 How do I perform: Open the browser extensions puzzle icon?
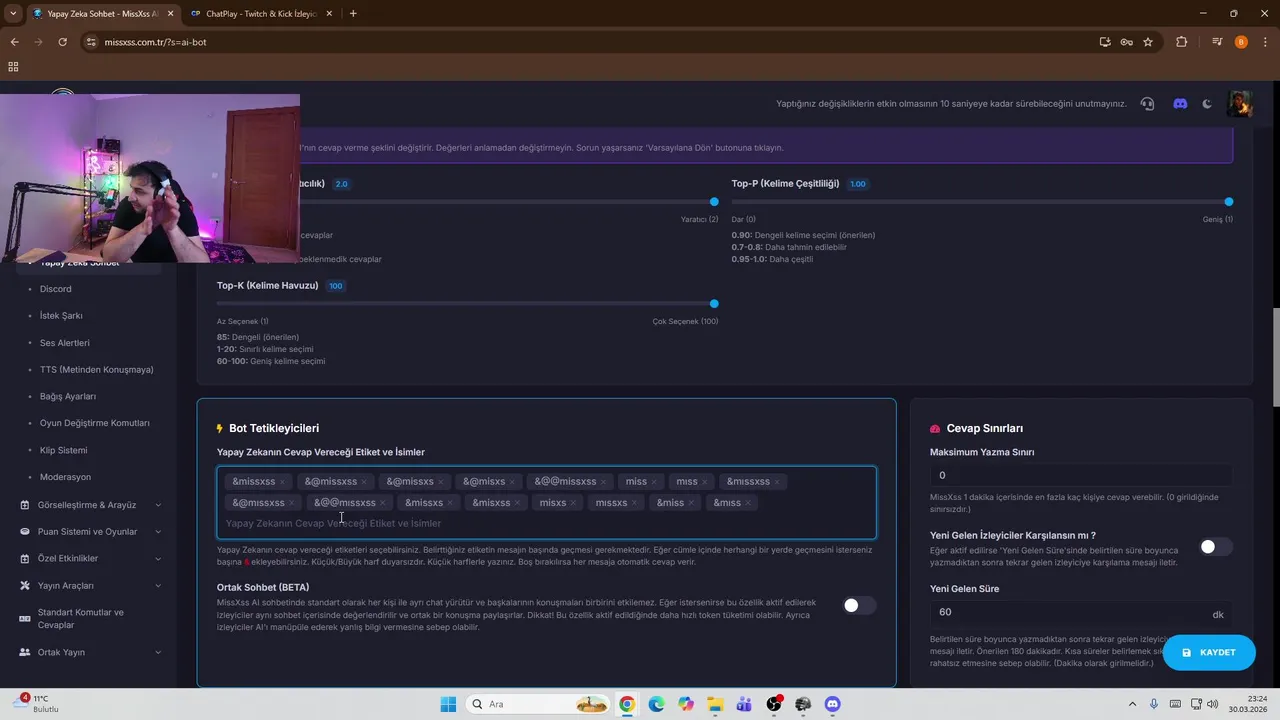click(x=1182, y=42)
